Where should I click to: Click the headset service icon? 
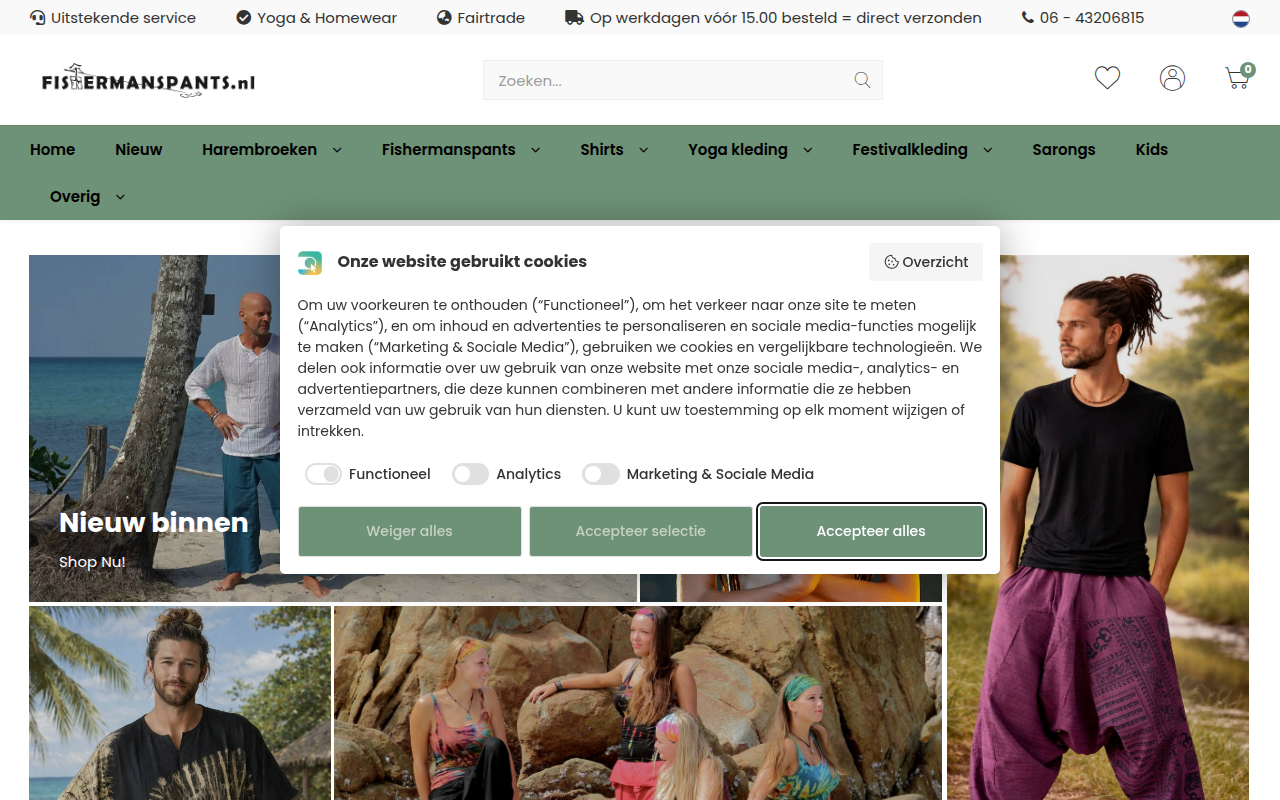click(38, 18)
